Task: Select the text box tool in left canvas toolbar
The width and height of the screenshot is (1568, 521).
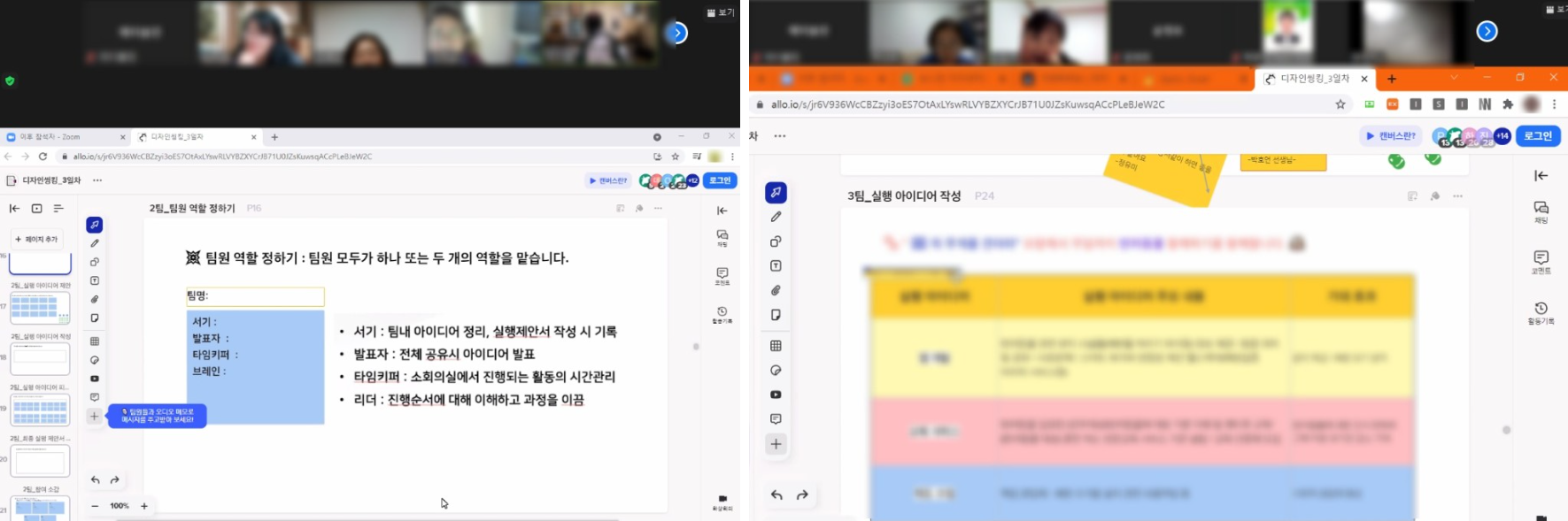Action: [x=95, y=280]
